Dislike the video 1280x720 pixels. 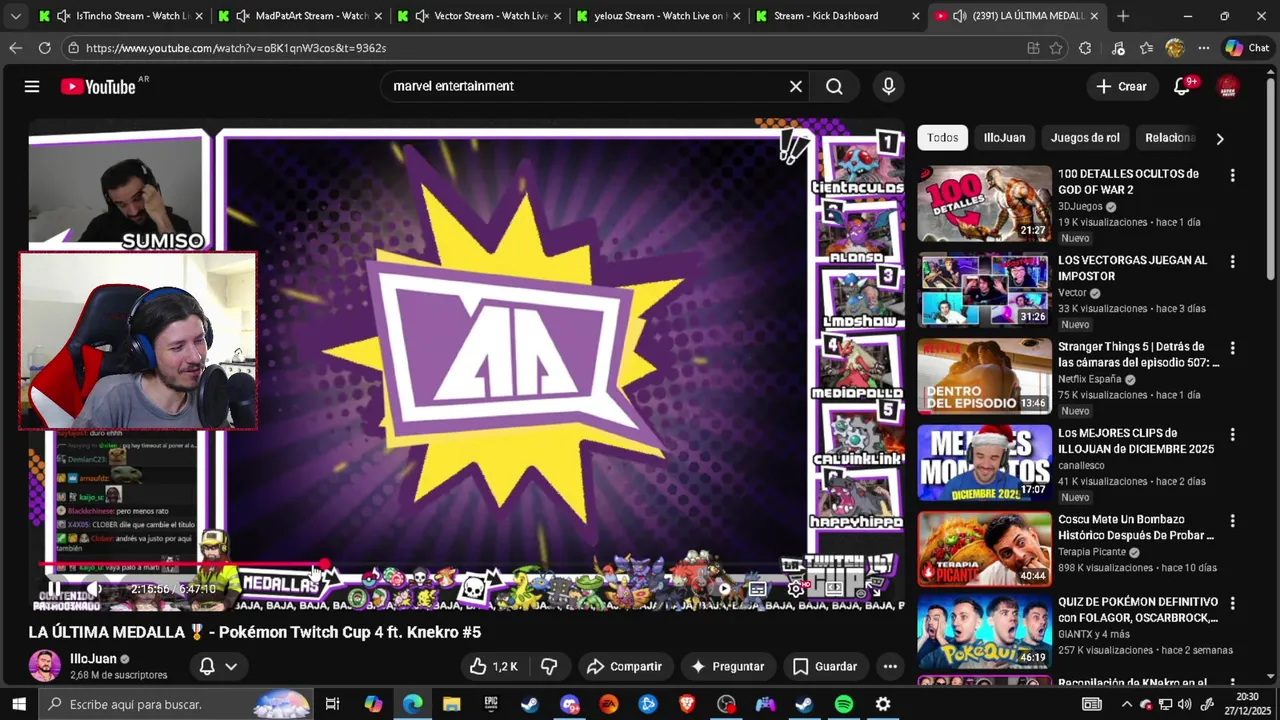pos(549,667)
